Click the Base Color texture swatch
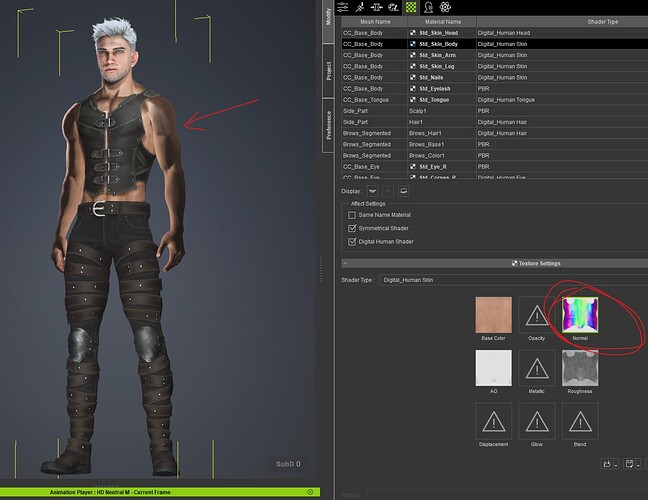 [493, 314]
